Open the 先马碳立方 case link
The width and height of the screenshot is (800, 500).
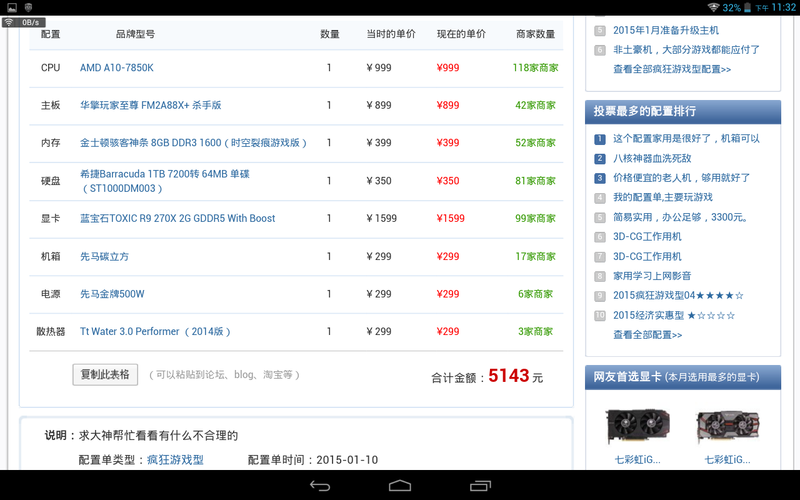point(104,256)
